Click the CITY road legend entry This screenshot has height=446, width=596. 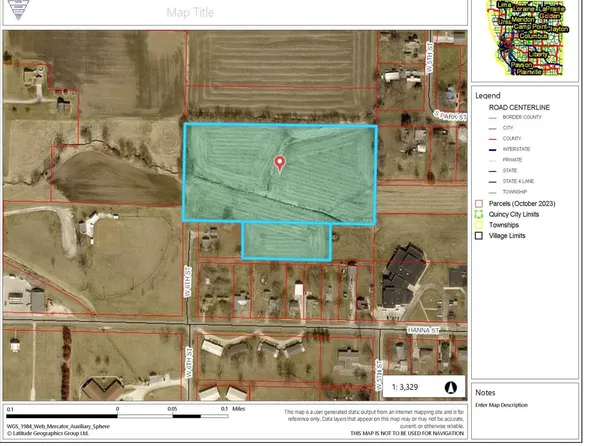click(x=508, y=128)
